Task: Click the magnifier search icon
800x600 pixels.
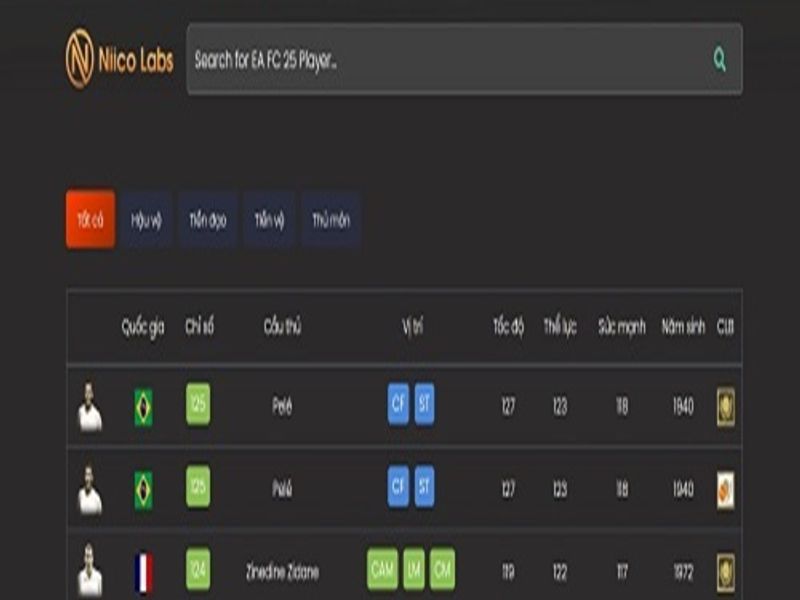Action: [x=719, y=60]
